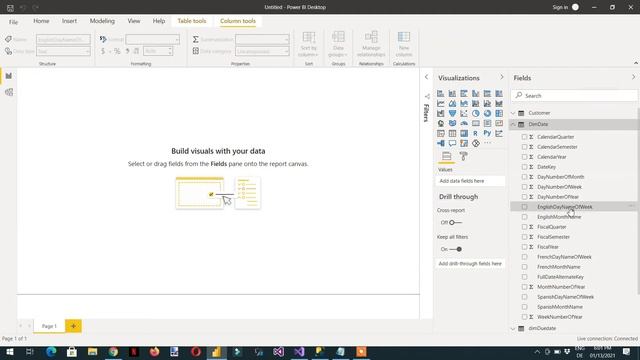Choose the area chart visualization
640x360 pixels.
(452, 104)
